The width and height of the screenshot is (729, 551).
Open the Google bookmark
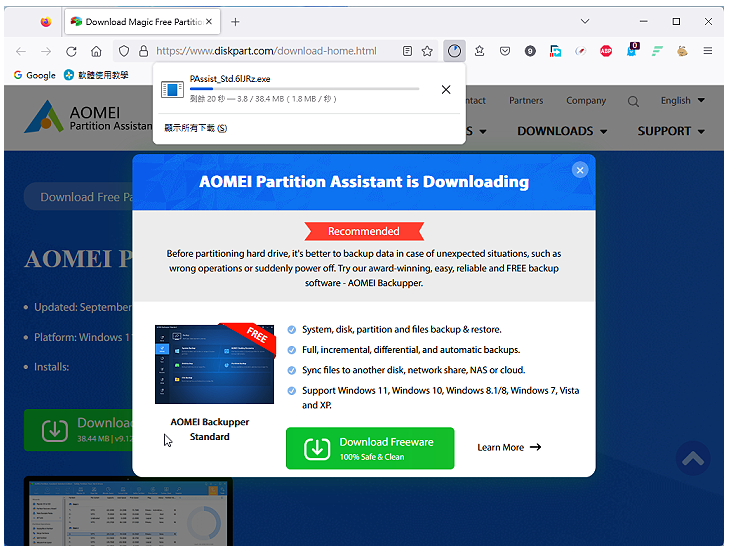(x=35, y=75)
